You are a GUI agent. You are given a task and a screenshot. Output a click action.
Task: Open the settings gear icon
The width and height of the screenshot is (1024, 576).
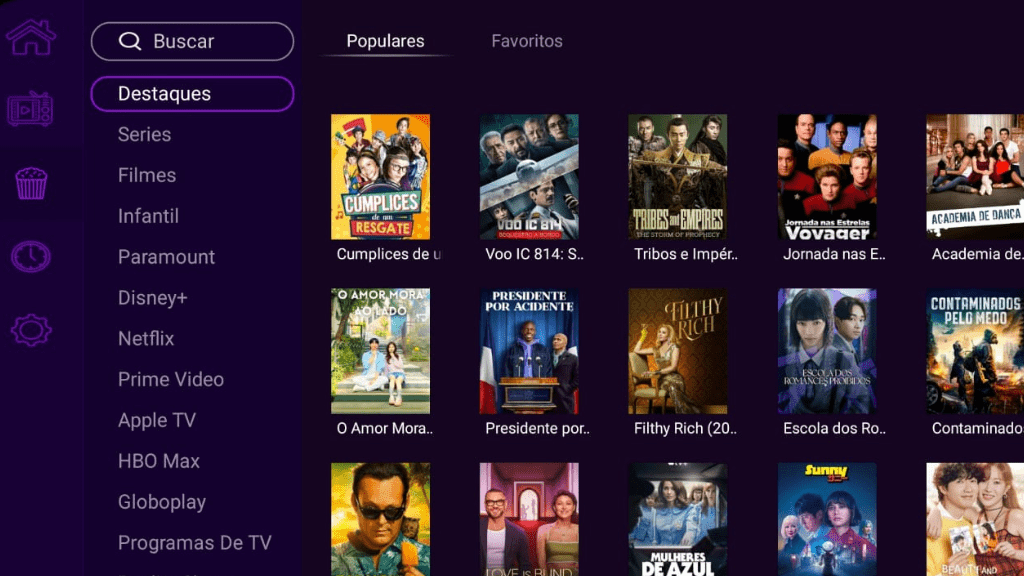pyautogui.click(x=31, y=330)
